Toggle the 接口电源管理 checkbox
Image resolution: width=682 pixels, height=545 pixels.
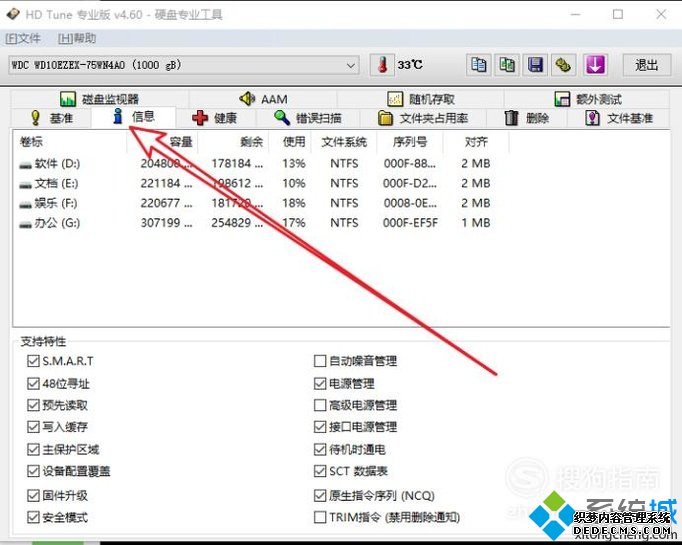[x=320, y=427]
